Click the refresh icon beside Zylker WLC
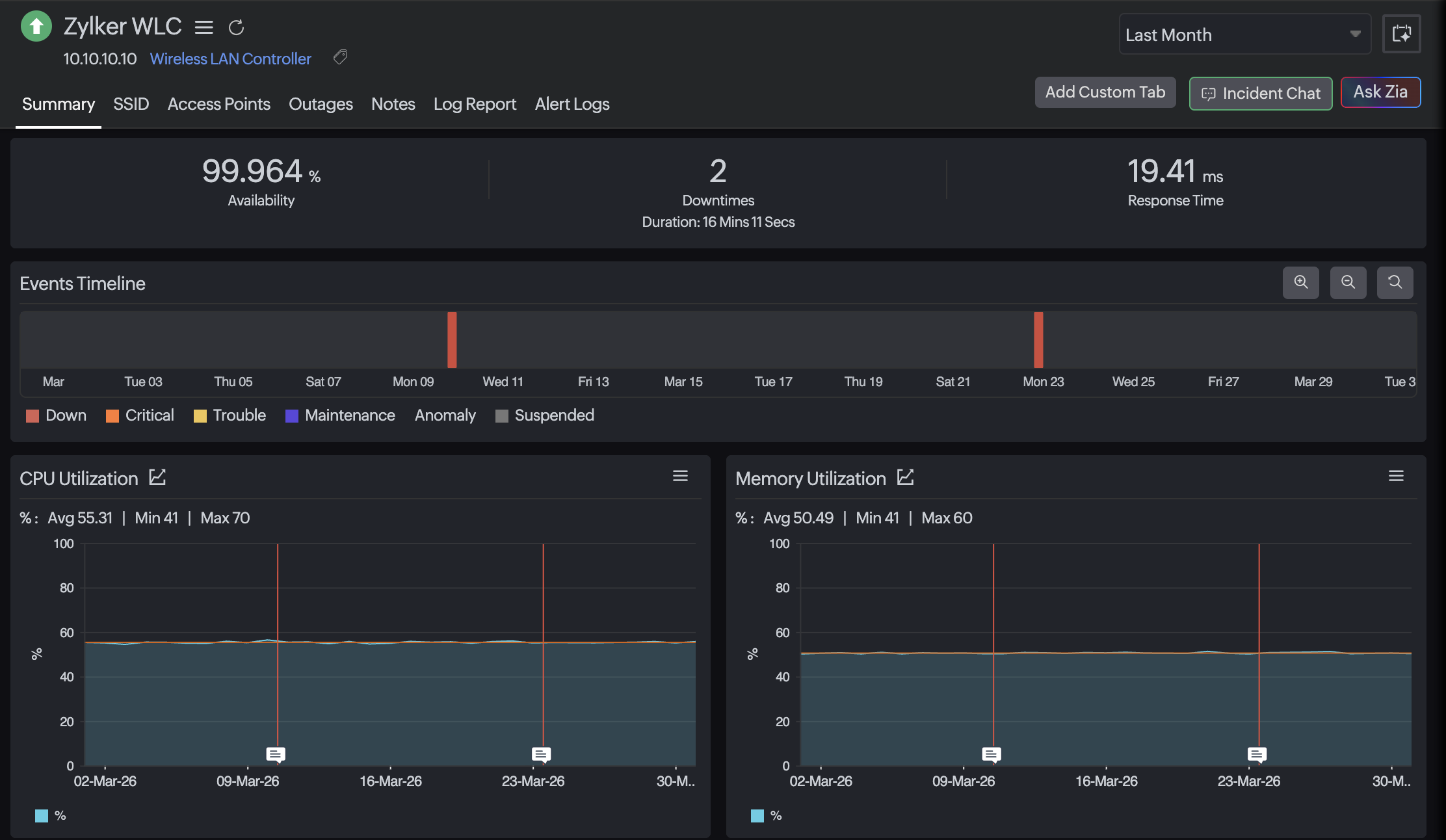 tap(236, 27)
